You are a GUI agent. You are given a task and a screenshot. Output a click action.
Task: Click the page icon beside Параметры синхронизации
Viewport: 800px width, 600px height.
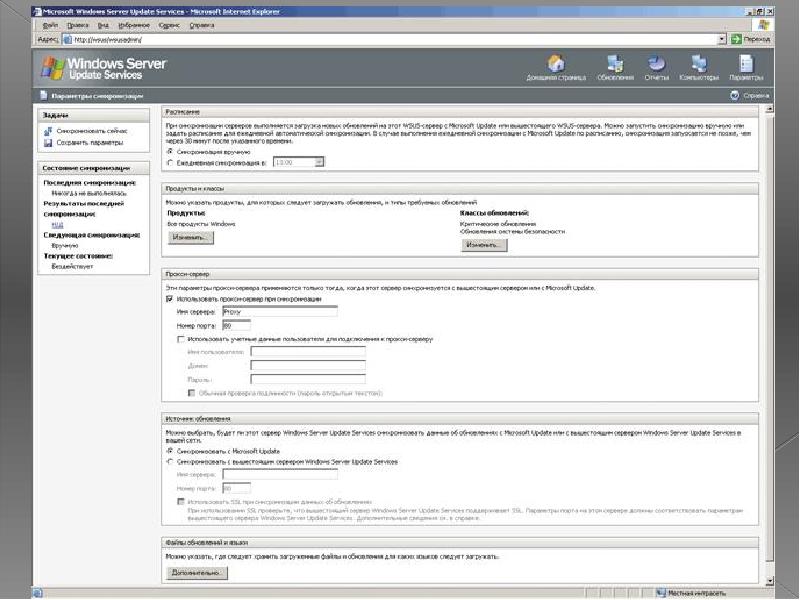[44, 95]
